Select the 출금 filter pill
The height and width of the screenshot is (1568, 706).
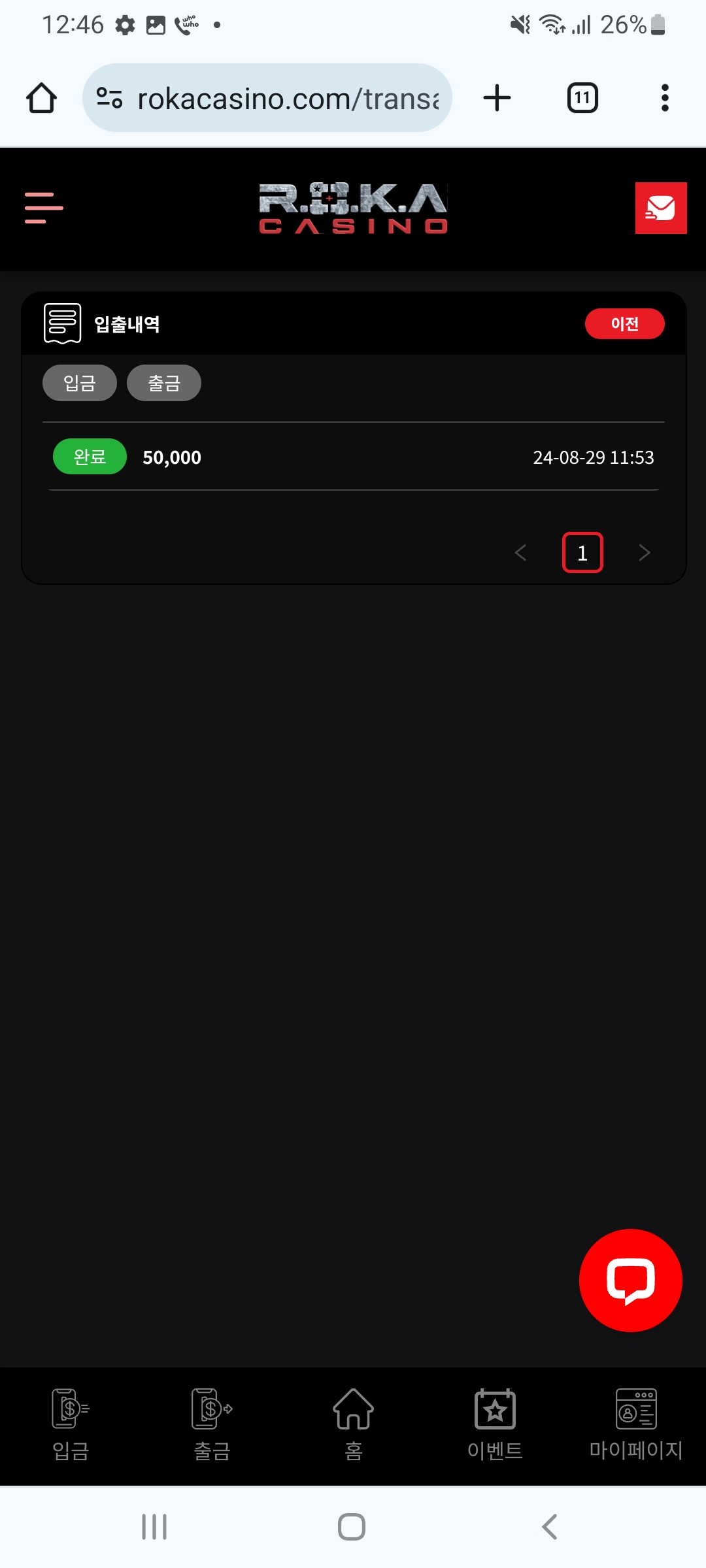(x=164, y=383)
